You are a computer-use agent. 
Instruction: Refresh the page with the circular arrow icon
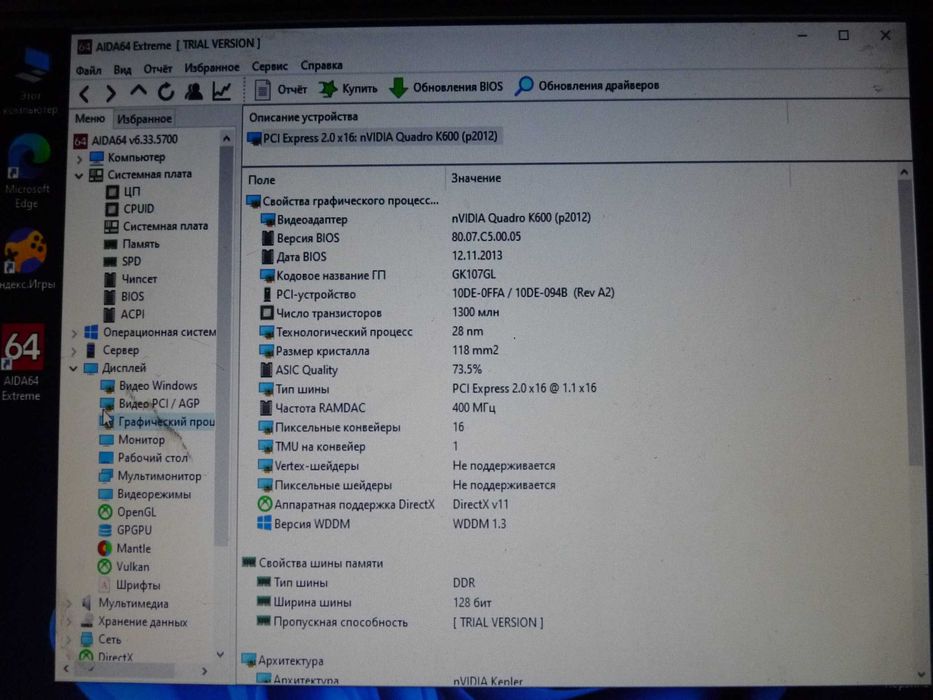(165, 91)
